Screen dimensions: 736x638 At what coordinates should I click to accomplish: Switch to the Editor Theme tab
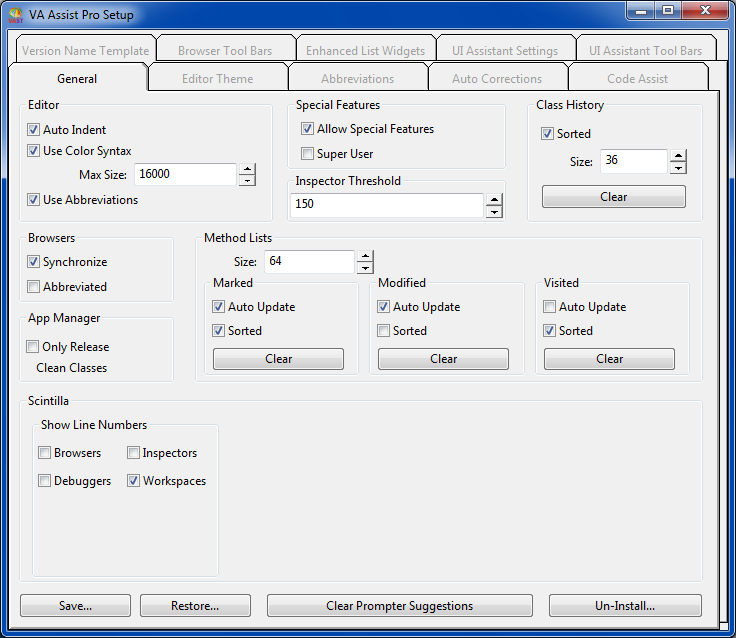[x=217, y=79]
